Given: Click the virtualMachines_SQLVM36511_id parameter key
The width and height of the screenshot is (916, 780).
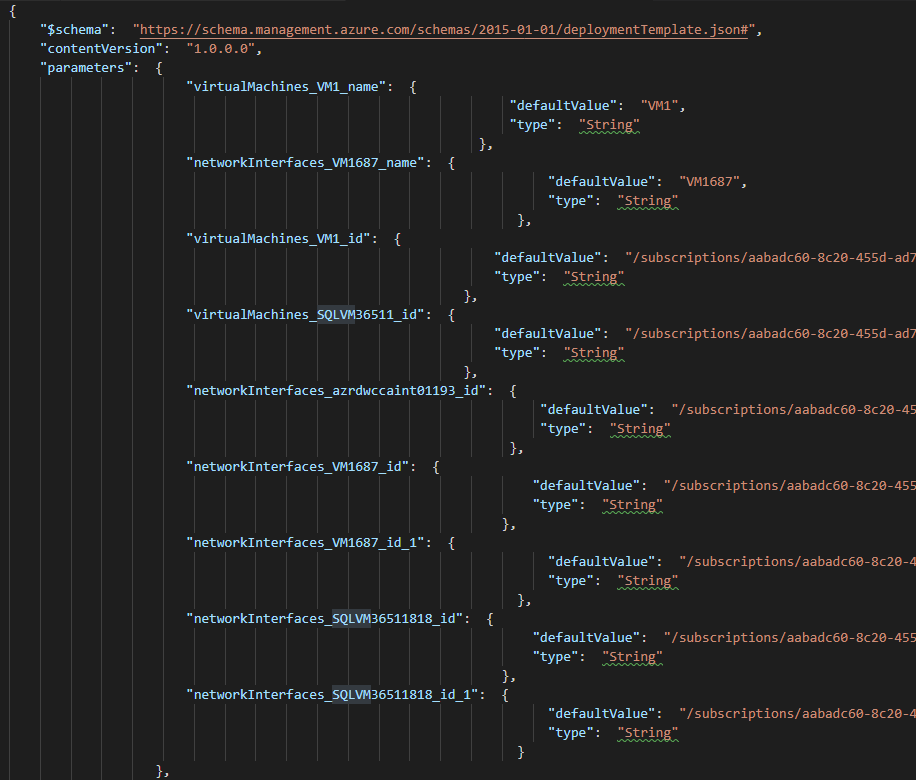Looking at the screenshot, I should coord(308,315).
